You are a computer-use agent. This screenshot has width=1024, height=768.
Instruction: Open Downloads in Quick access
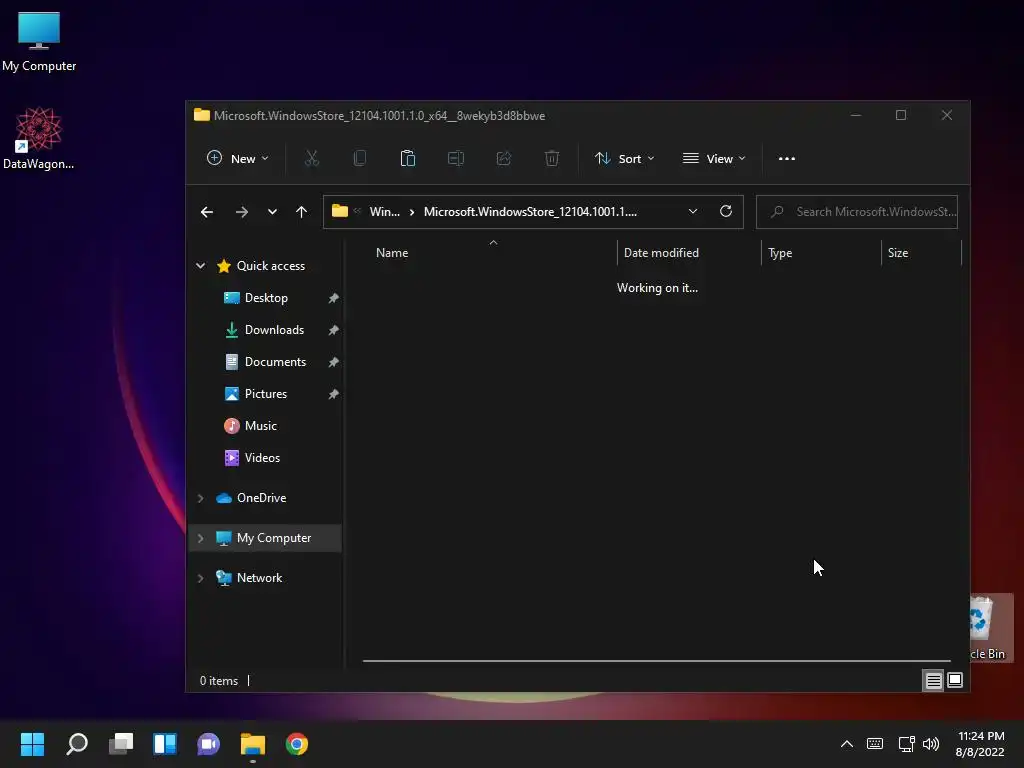point(274,330)
